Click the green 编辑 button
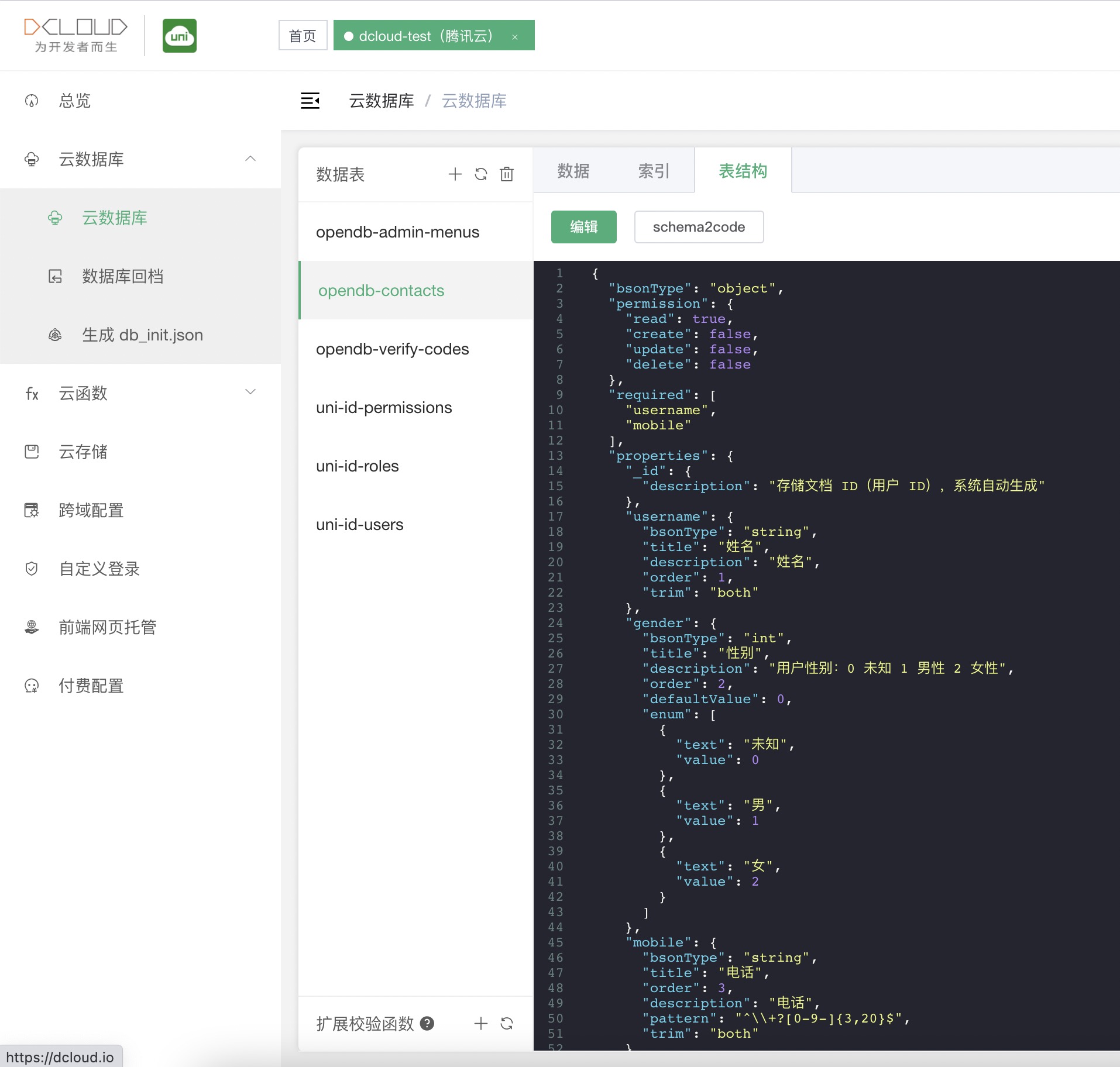This screenshot has height=1067, width=1120. click(x=583, y=227)
